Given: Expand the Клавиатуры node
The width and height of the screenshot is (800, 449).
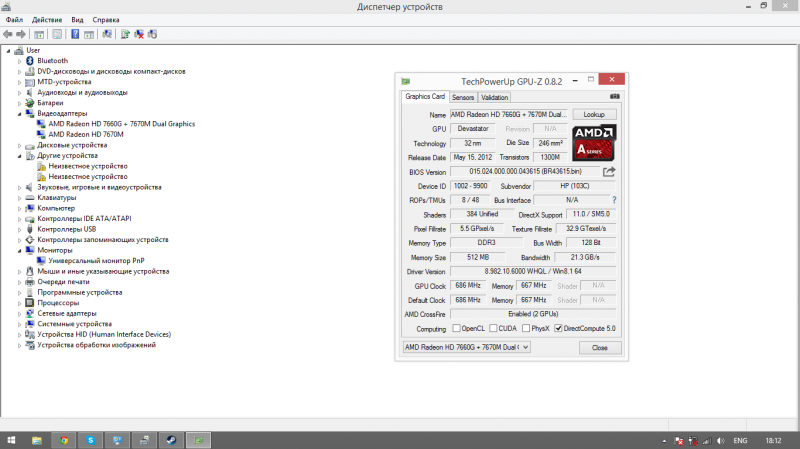Looking at the screenshot, I should 19,198.
